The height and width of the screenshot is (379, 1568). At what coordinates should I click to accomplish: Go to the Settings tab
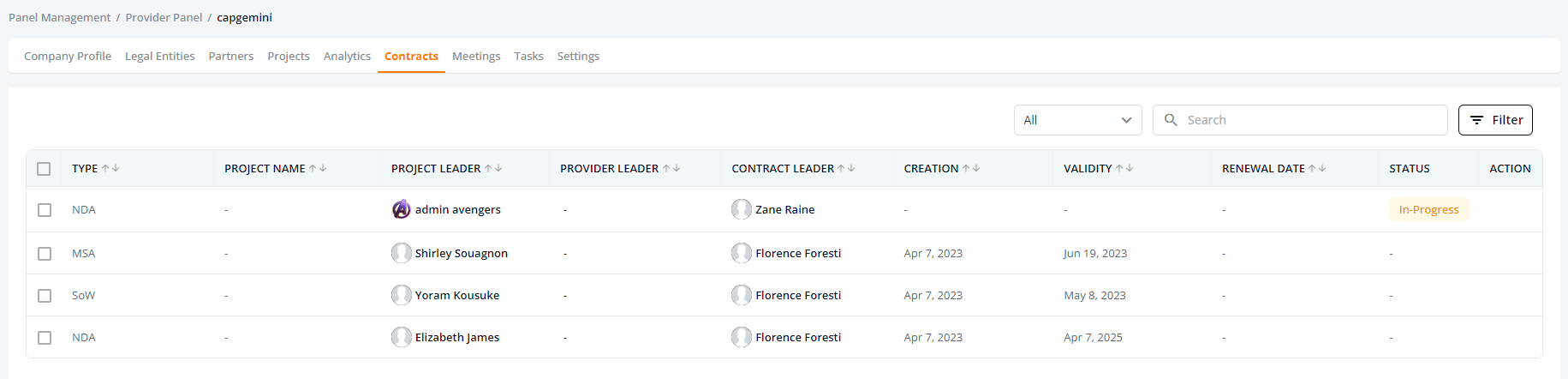click(x=578, y=56)
